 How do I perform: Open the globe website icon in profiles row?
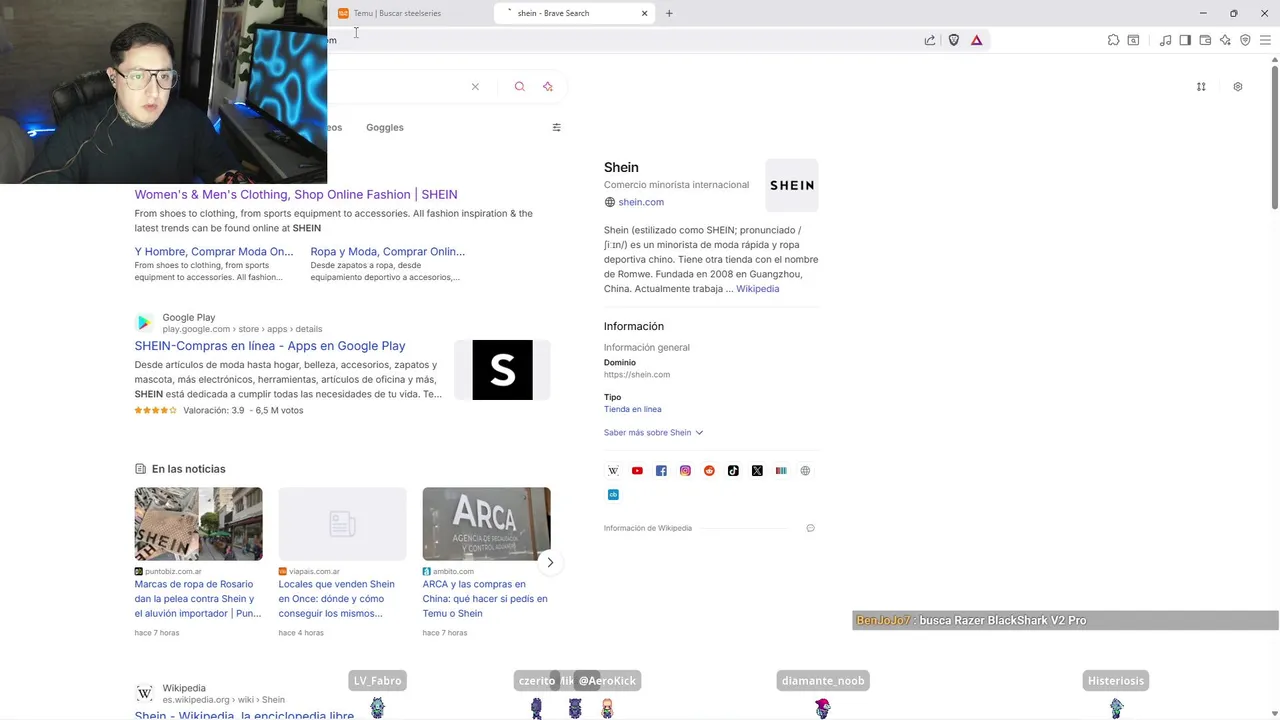(x=805, y=471)
